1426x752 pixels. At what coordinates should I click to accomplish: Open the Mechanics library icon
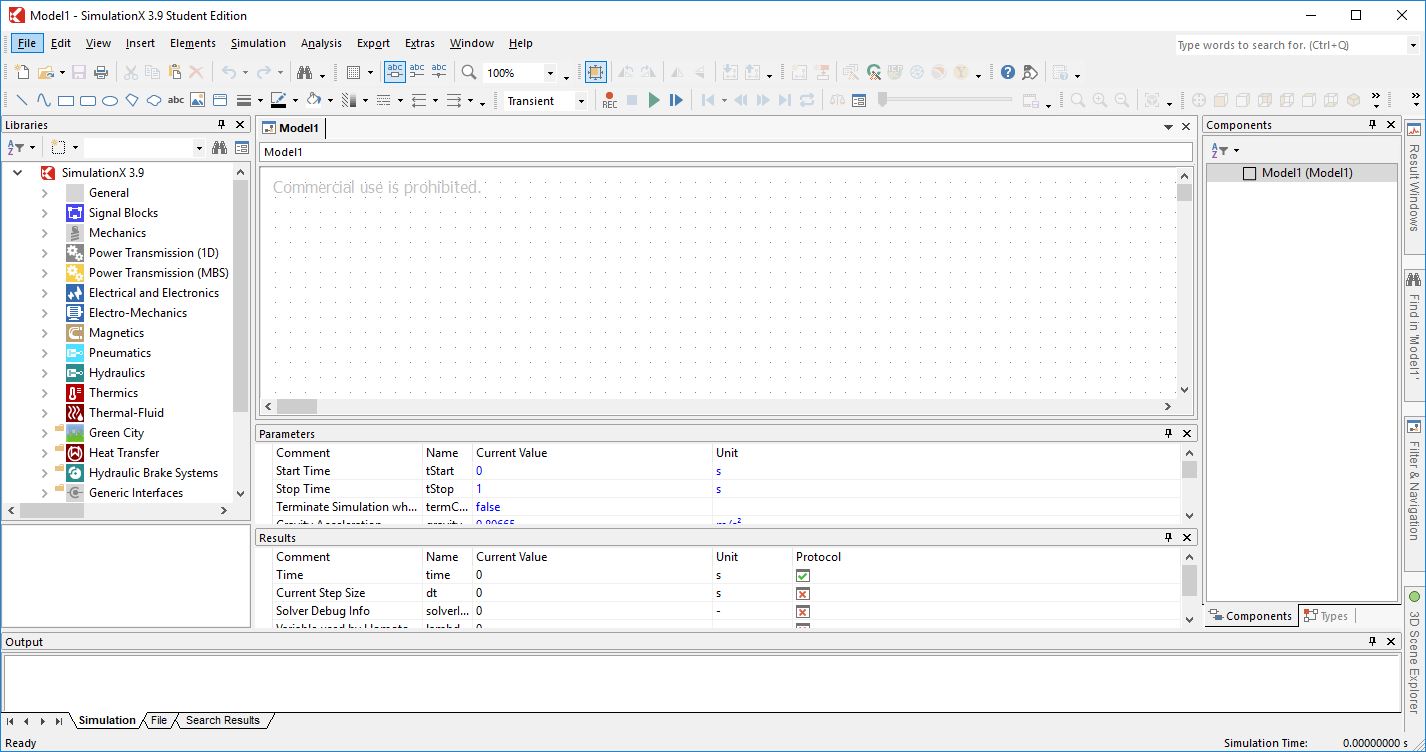pyautogui.click(x=75, y=232)
